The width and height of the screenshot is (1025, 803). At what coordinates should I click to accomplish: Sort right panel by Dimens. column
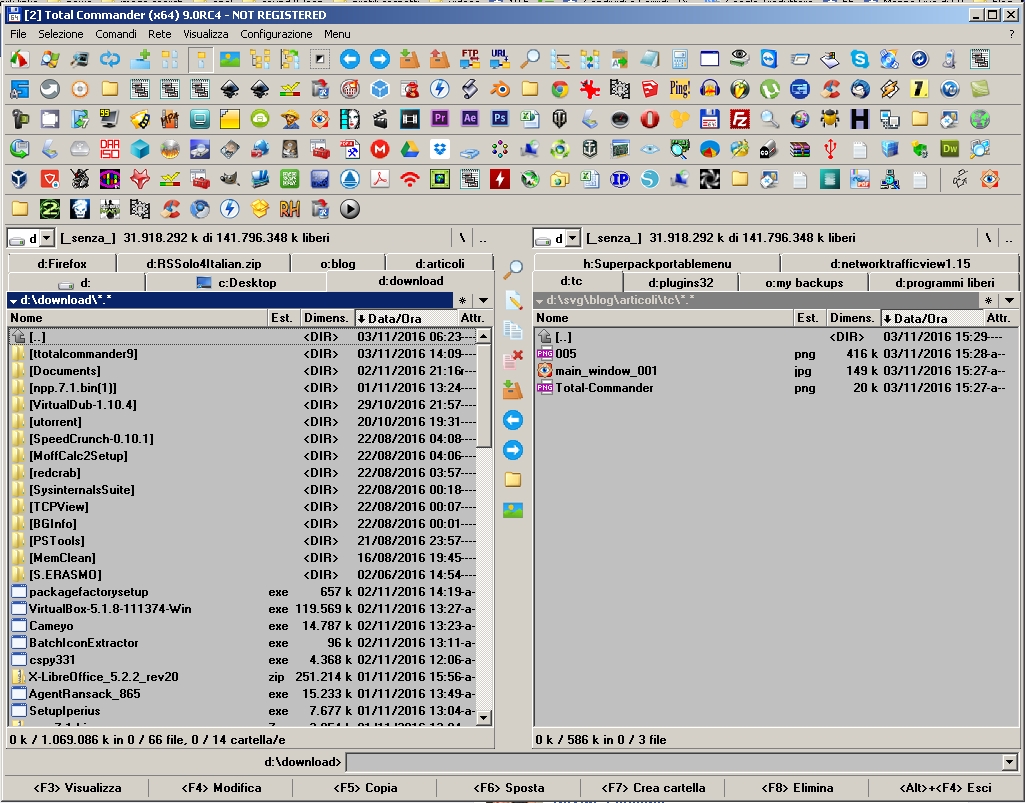(853, 318)
